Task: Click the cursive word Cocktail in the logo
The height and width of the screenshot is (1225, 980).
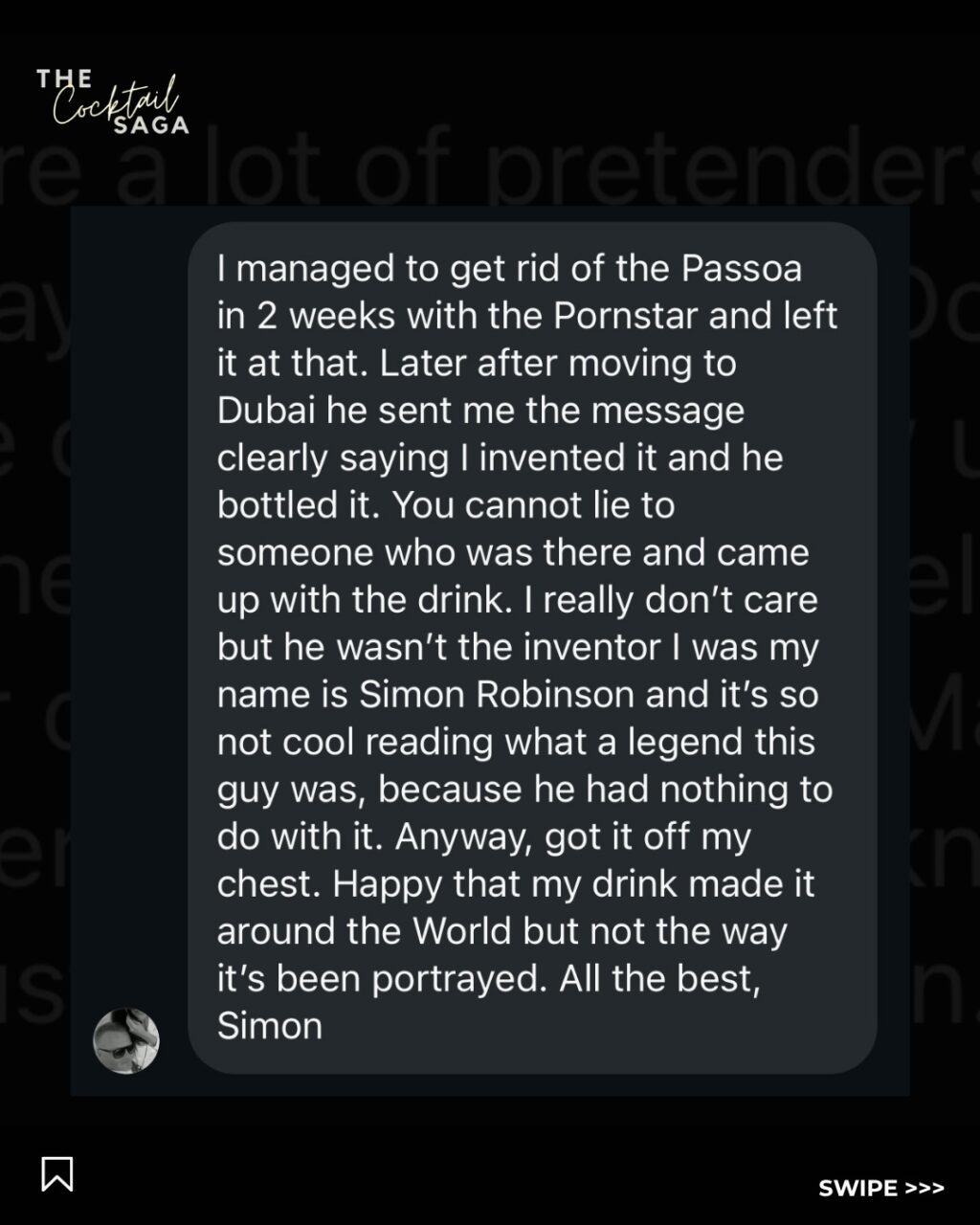Action: pyautogui.click(x=115, y=101)
